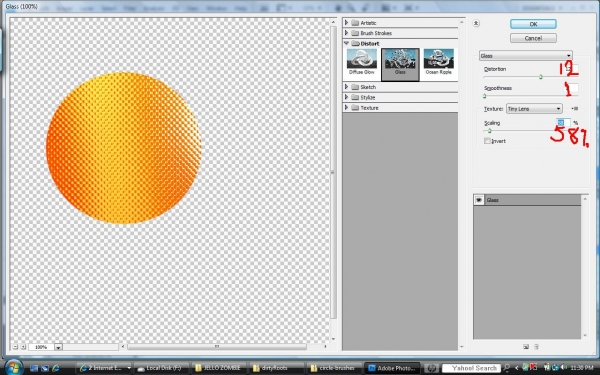Open the Glass filter dropdown
600x375 pixels.
pos(526,55)
